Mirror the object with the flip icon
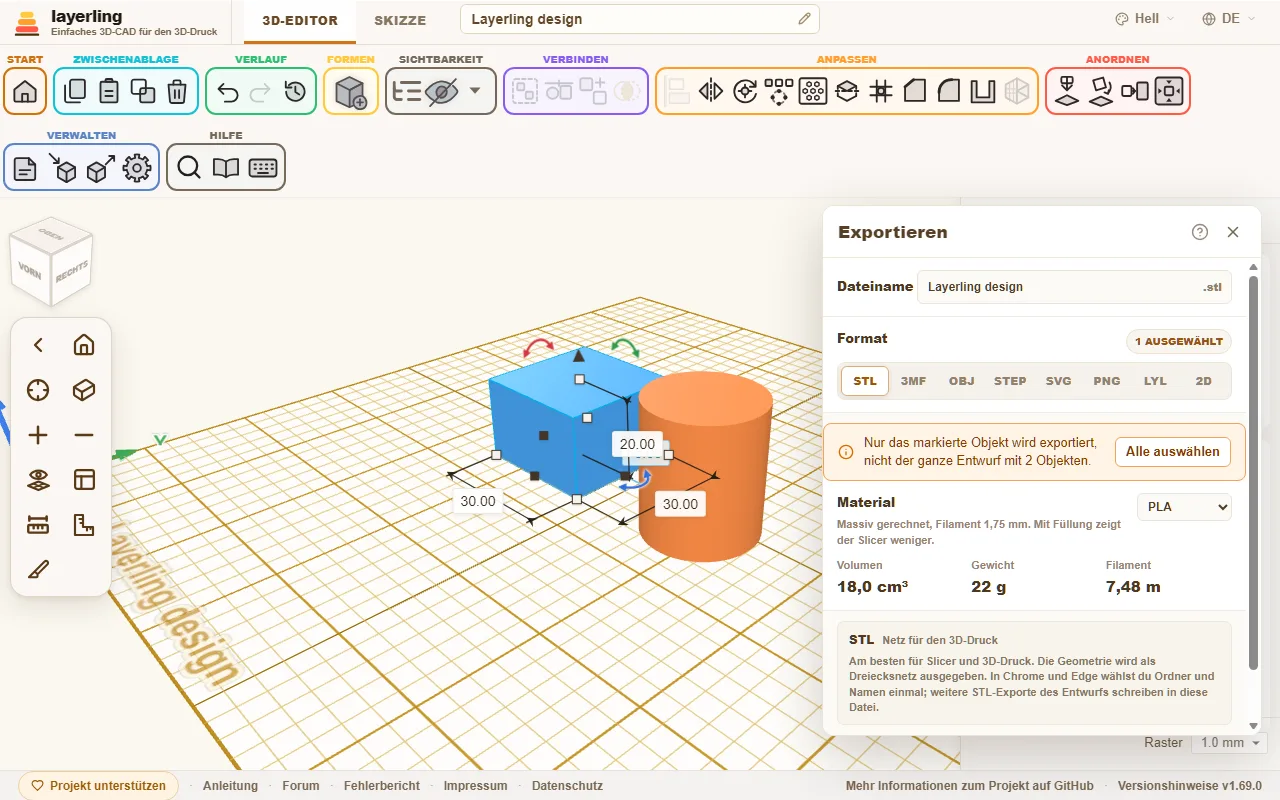 coord(711,92)
